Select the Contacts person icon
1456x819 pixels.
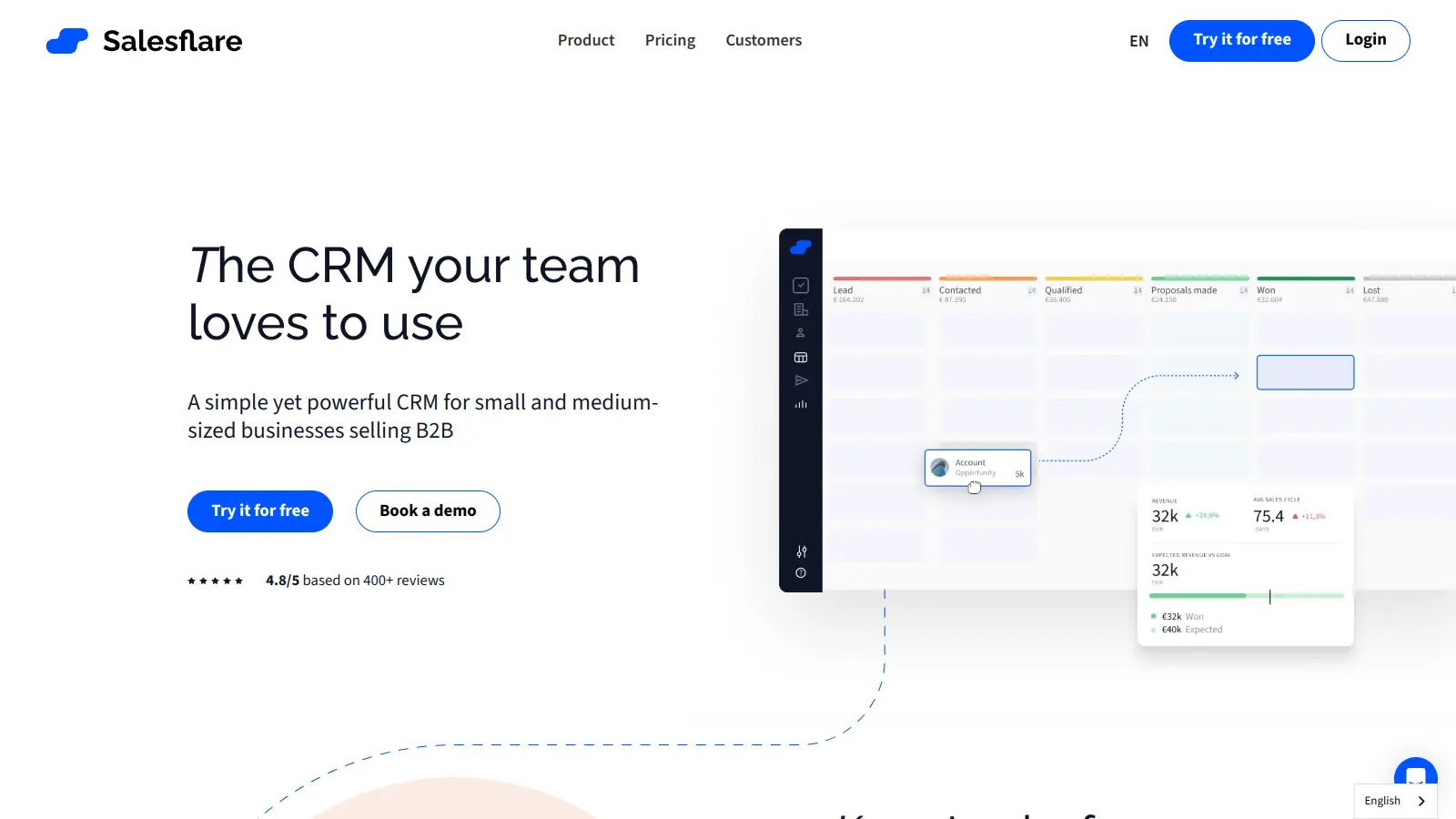pos(801,332)
